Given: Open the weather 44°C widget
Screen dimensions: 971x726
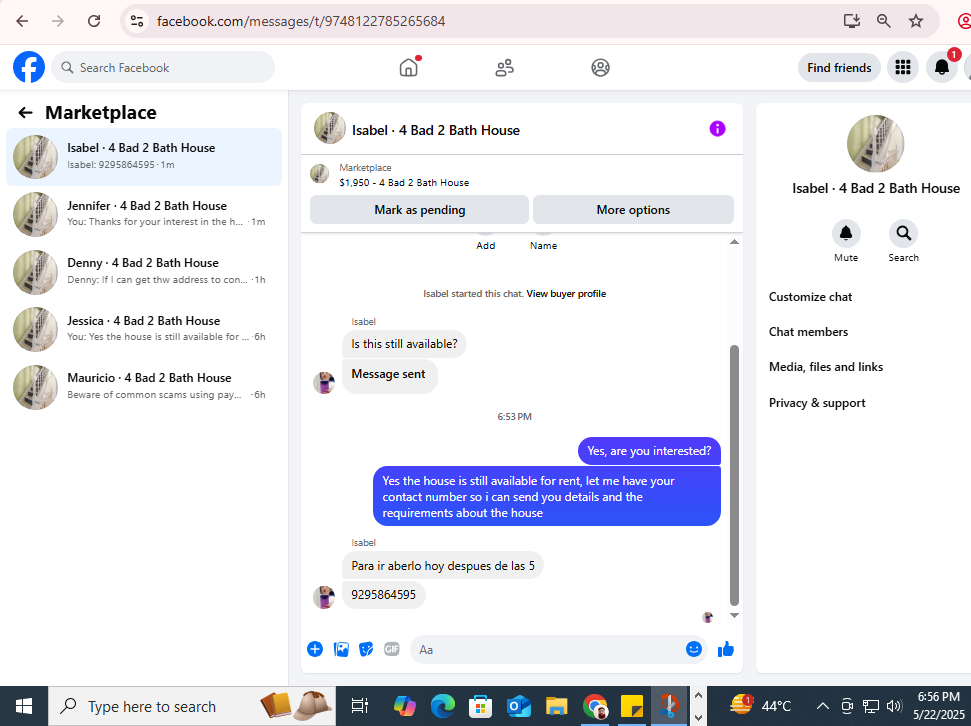Looking at the screenshot, I should [760, 706].
